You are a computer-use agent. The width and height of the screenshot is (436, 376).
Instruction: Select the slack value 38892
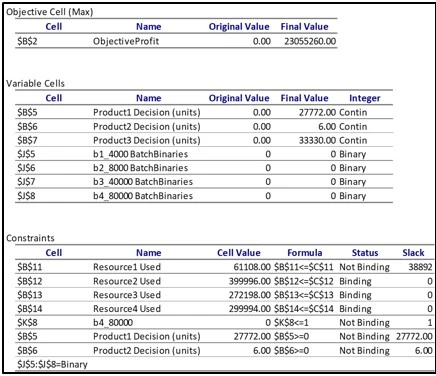(420, 267)
